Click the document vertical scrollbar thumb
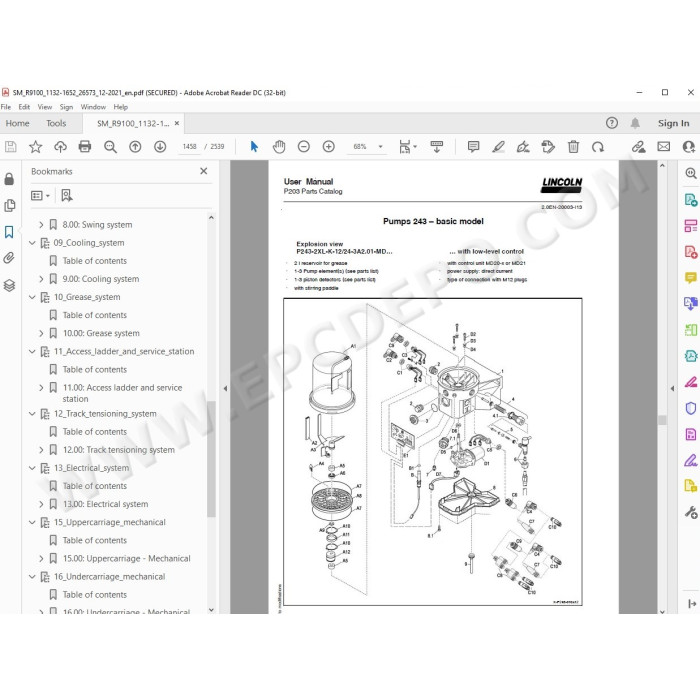 click(x=662, y=420)
